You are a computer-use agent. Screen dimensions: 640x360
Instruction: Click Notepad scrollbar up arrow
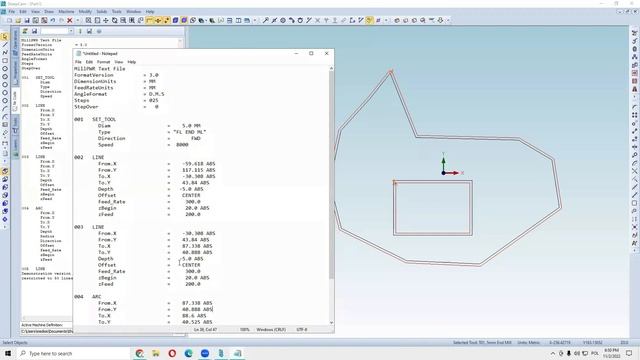[331, 69]
